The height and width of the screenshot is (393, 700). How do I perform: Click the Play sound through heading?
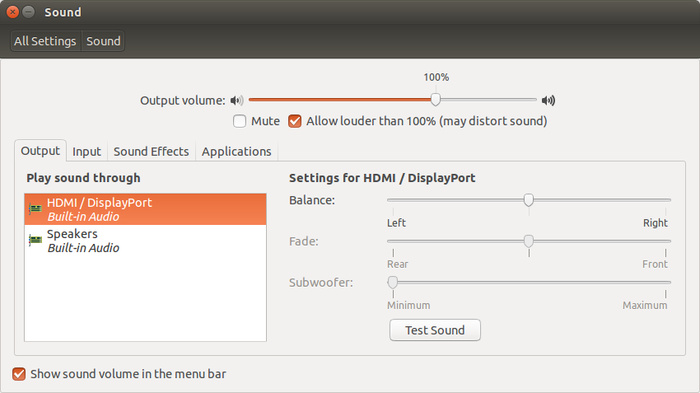[83, 178]
